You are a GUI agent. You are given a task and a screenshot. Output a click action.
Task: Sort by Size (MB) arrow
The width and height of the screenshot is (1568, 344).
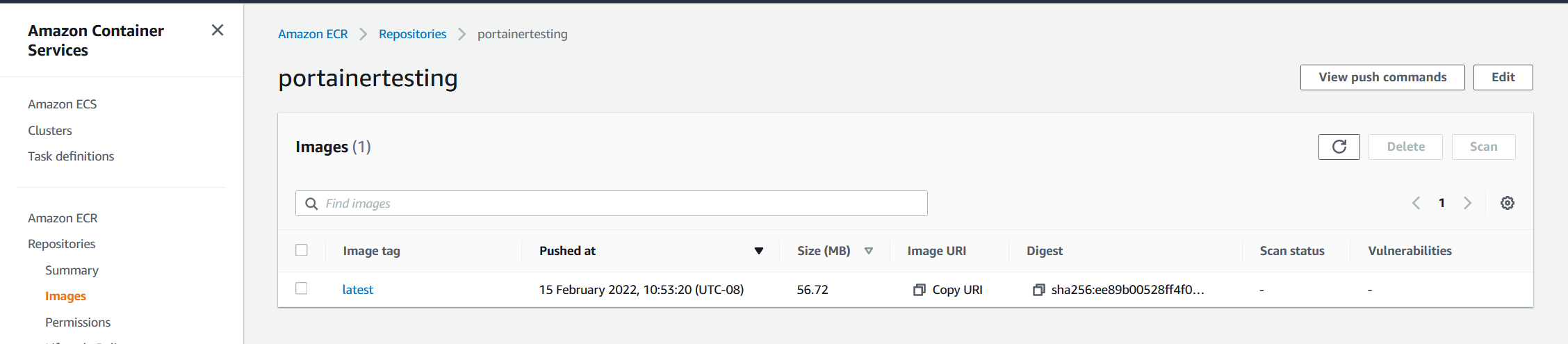(868, 251)
